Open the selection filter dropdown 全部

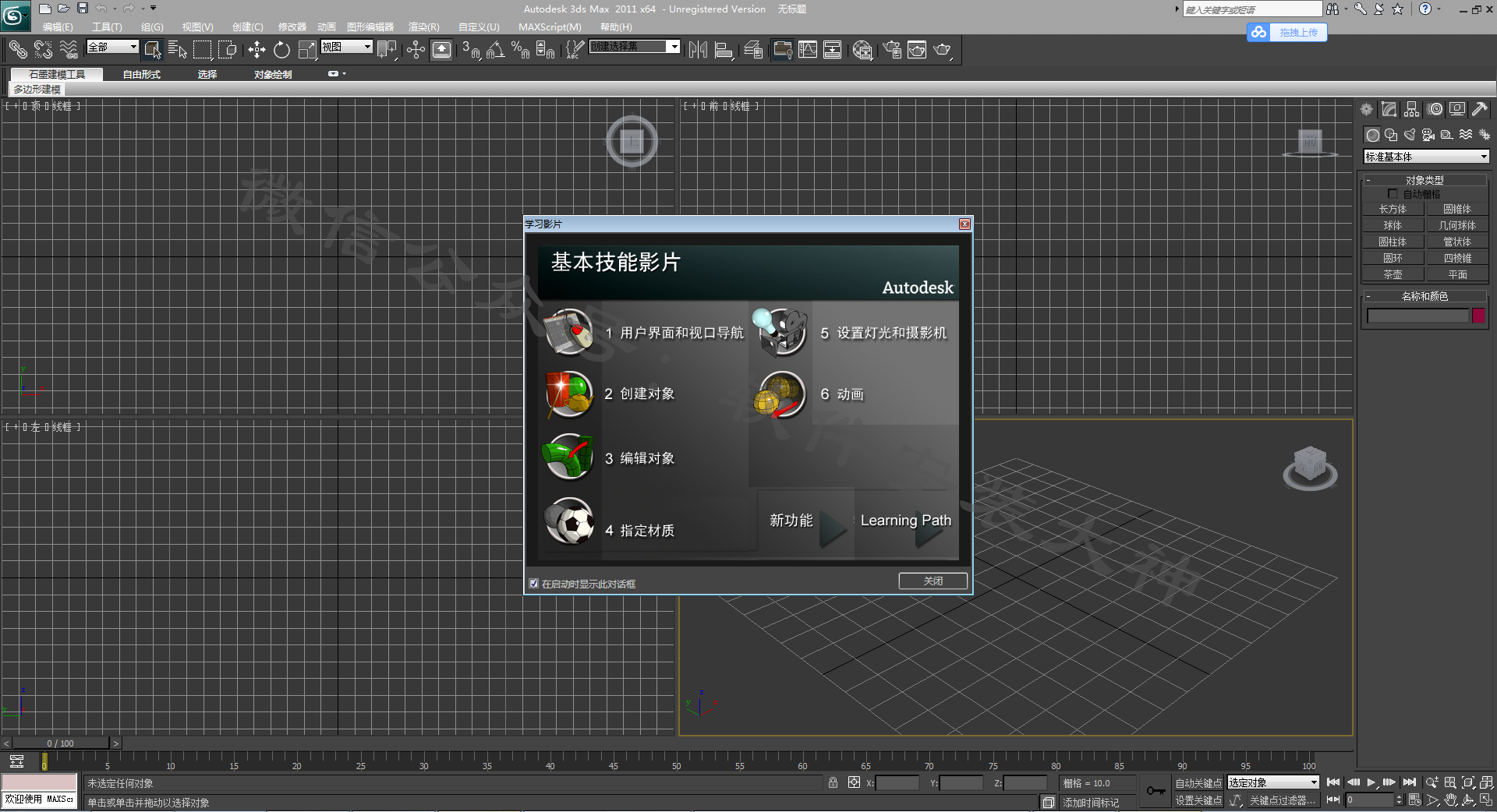112,47
